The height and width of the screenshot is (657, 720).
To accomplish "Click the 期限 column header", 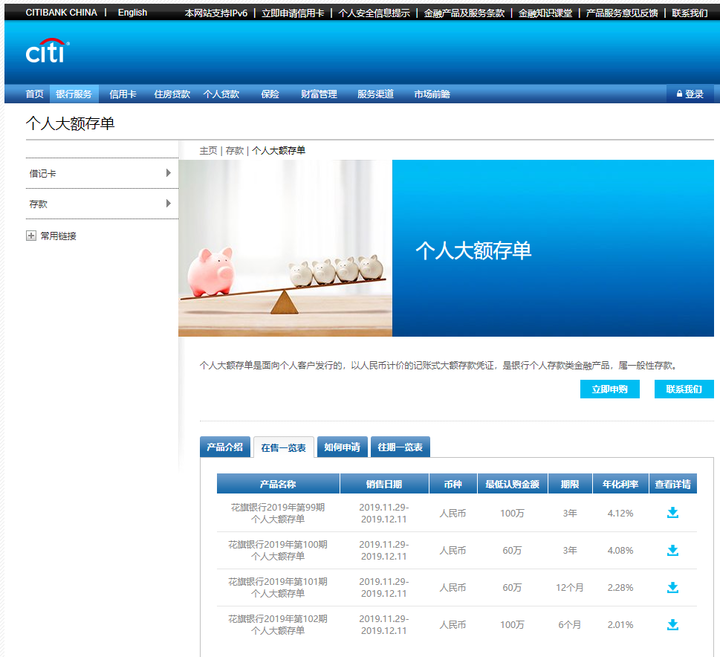I will click(570, 484).
